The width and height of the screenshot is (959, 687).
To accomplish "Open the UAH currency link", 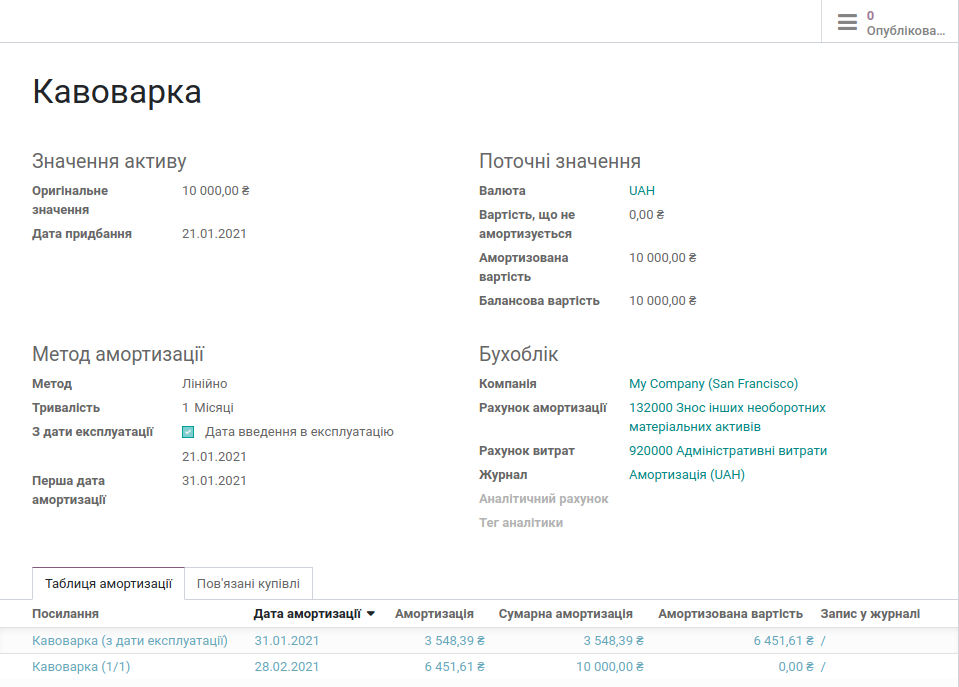I will (641, 189).
